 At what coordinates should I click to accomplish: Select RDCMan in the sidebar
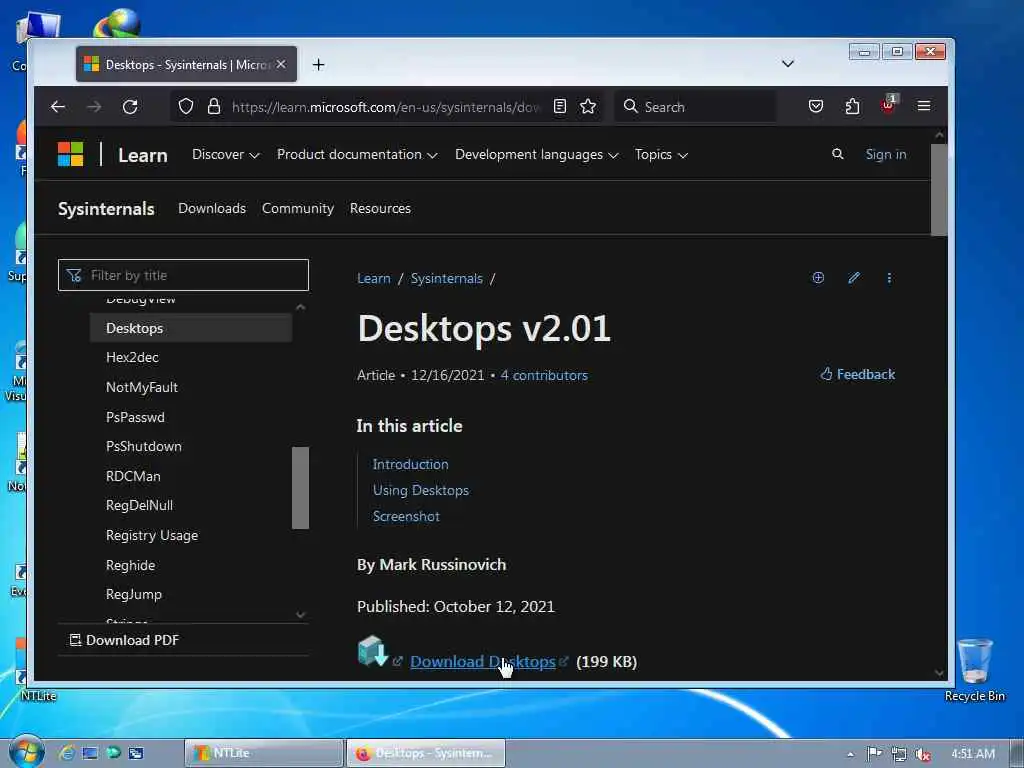133,476
